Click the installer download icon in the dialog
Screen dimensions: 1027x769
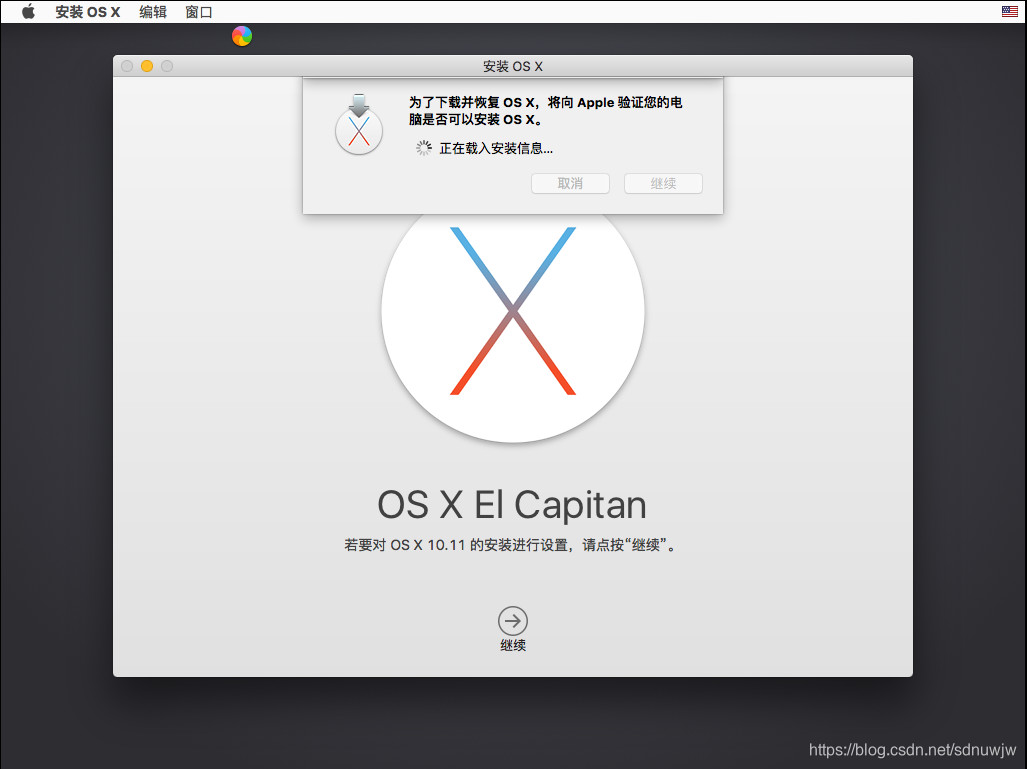pos(359,124)
